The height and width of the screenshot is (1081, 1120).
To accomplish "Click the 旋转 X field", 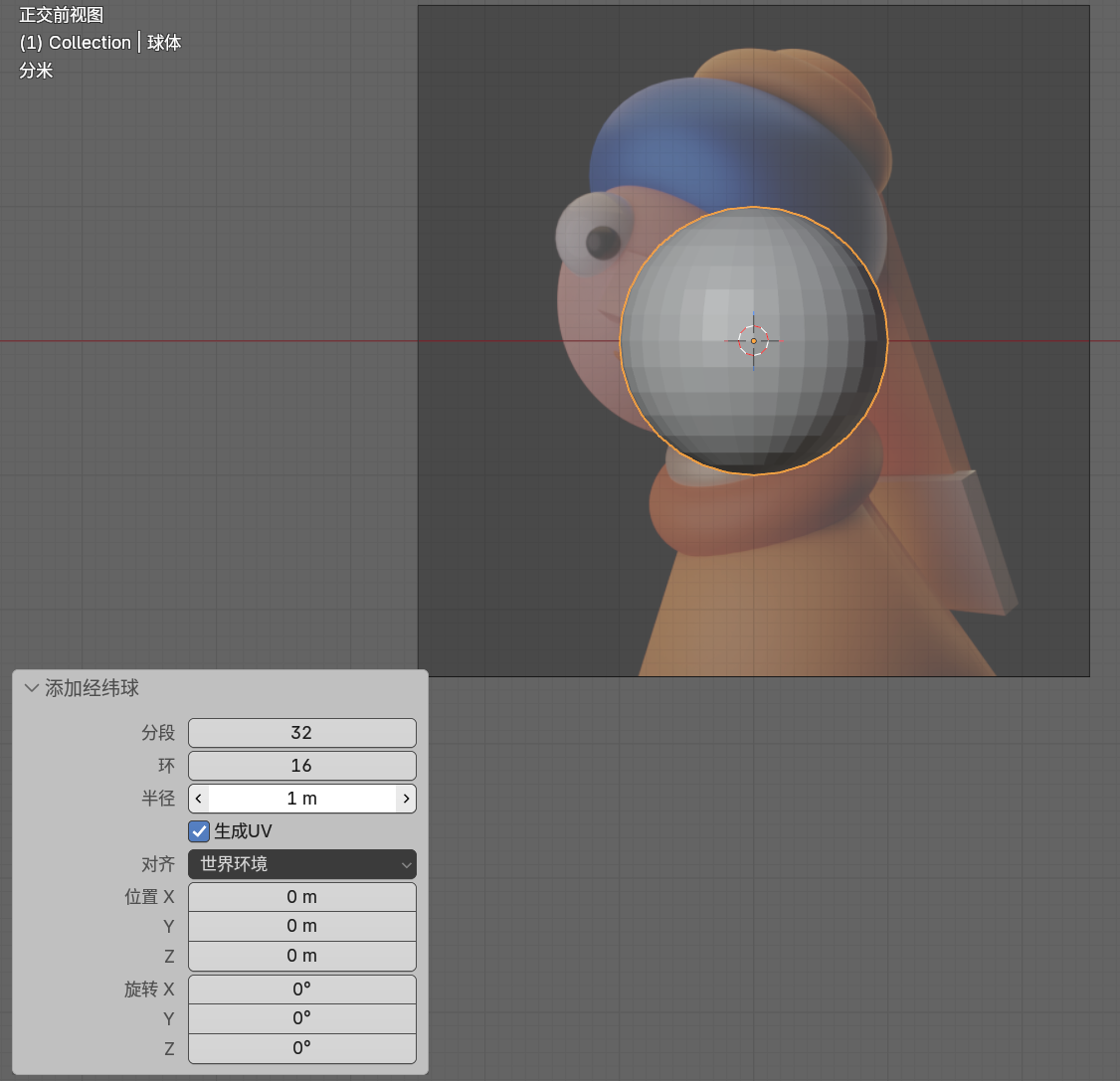I will click(x=302, y=989).
